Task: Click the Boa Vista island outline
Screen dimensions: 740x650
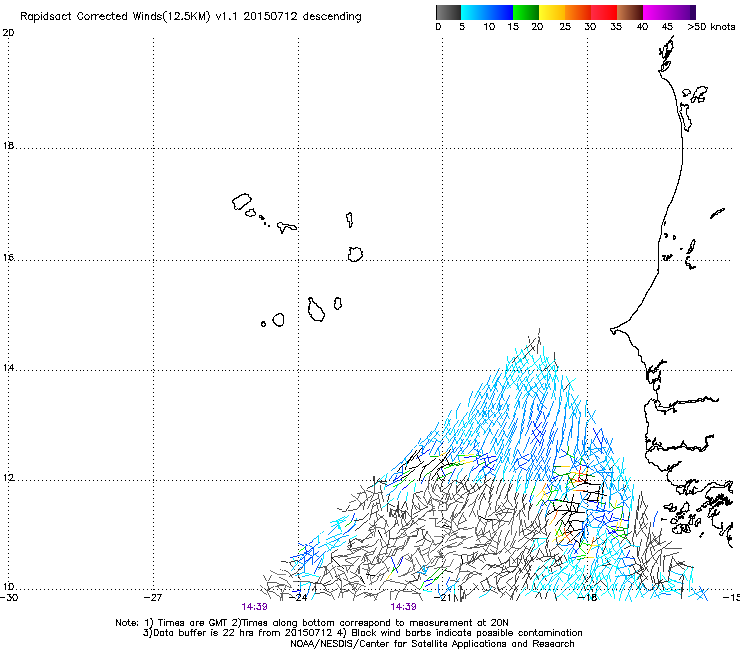Action: (x=355, y=254)
